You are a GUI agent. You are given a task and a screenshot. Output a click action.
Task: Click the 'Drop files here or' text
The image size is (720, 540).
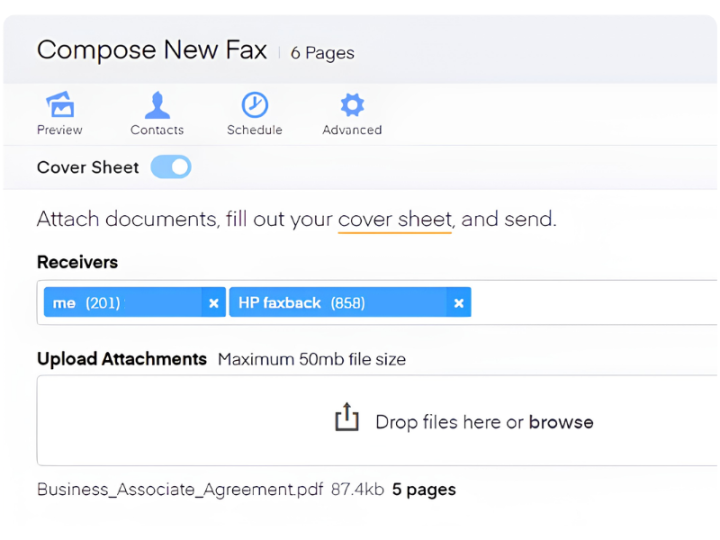pyautogui.click(x=450, y=422)
